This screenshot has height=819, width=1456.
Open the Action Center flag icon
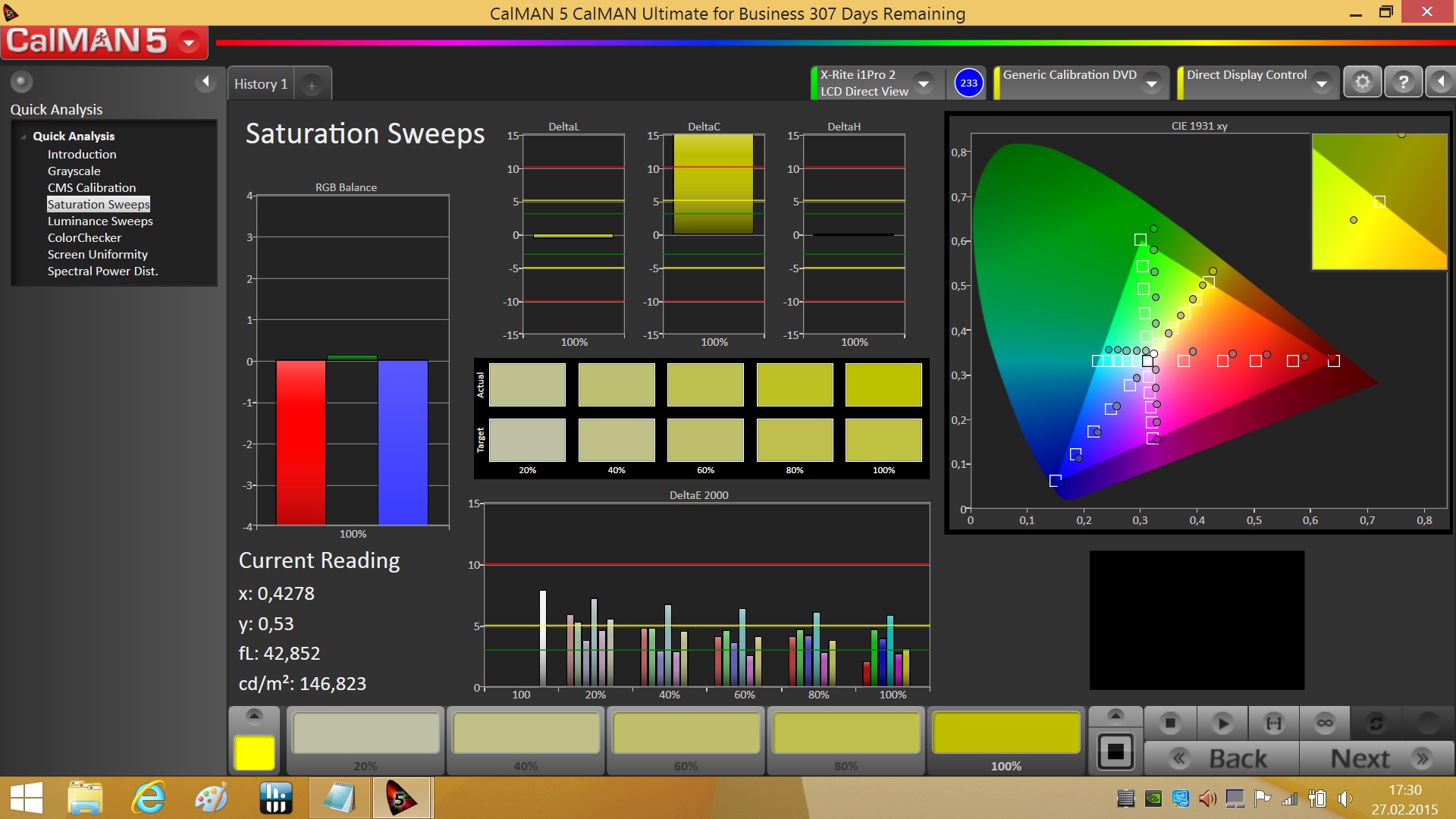1263,799
